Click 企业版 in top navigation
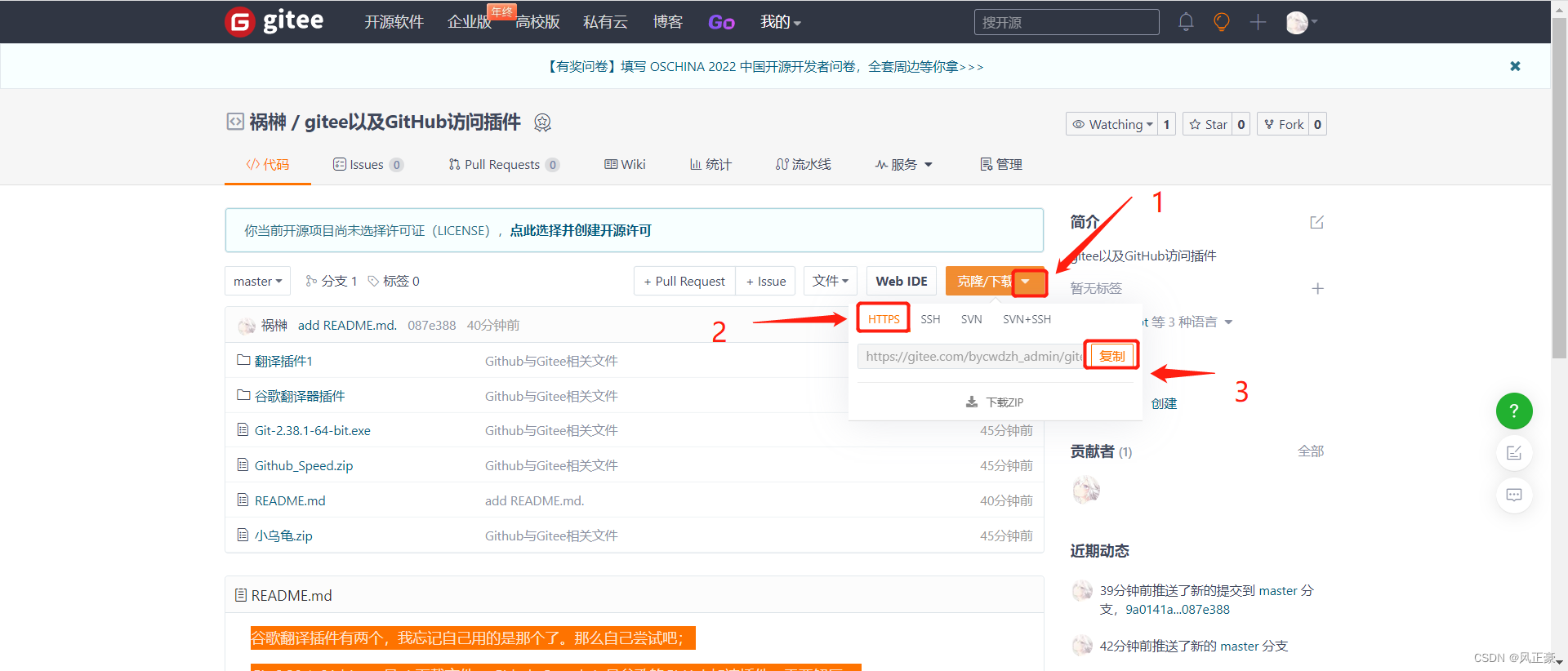Image resolution: width=1568 pixels, height=671 pixels. [x=470, y=22]
